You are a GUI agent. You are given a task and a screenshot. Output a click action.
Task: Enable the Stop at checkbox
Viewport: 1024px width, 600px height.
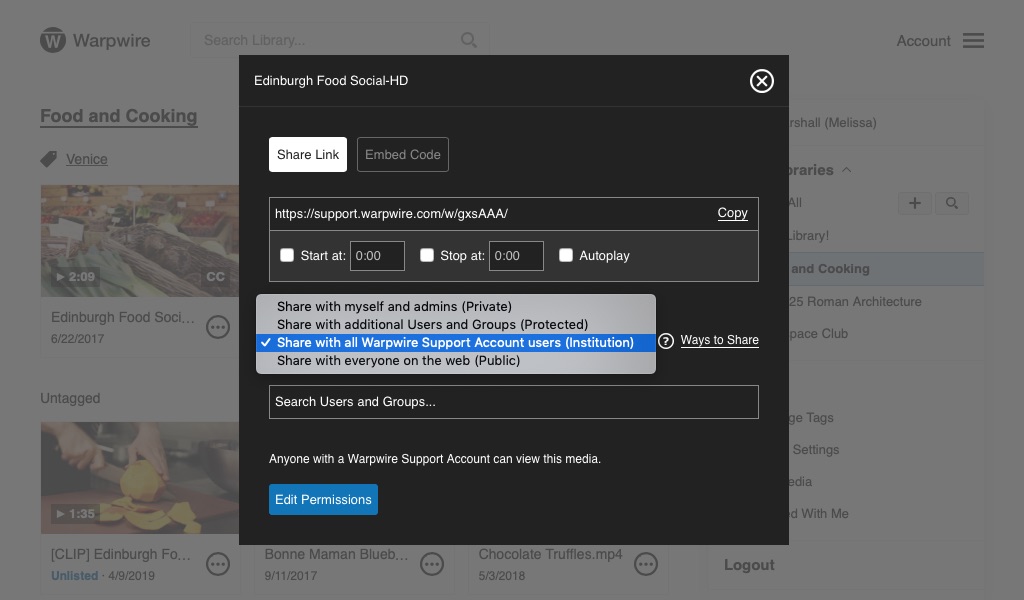coord(426,255)
